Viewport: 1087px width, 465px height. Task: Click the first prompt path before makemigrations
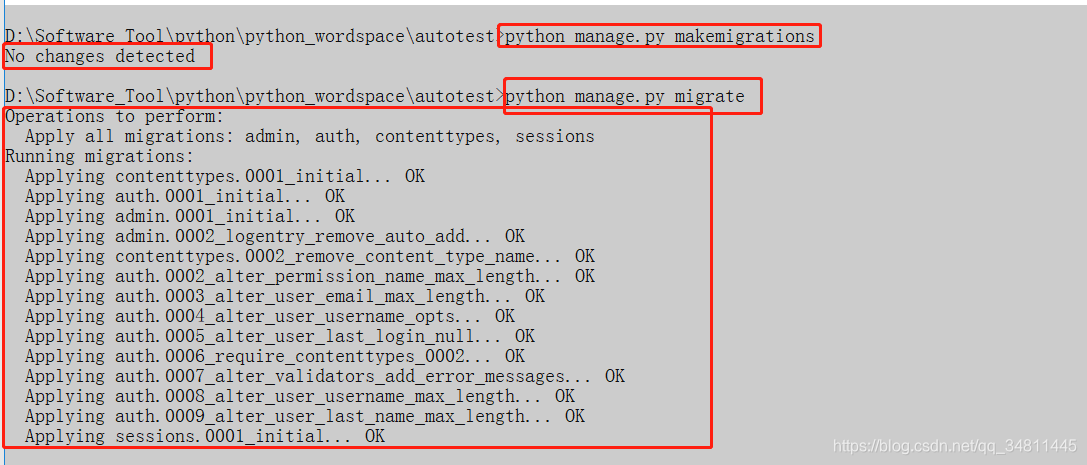point(254,36)
